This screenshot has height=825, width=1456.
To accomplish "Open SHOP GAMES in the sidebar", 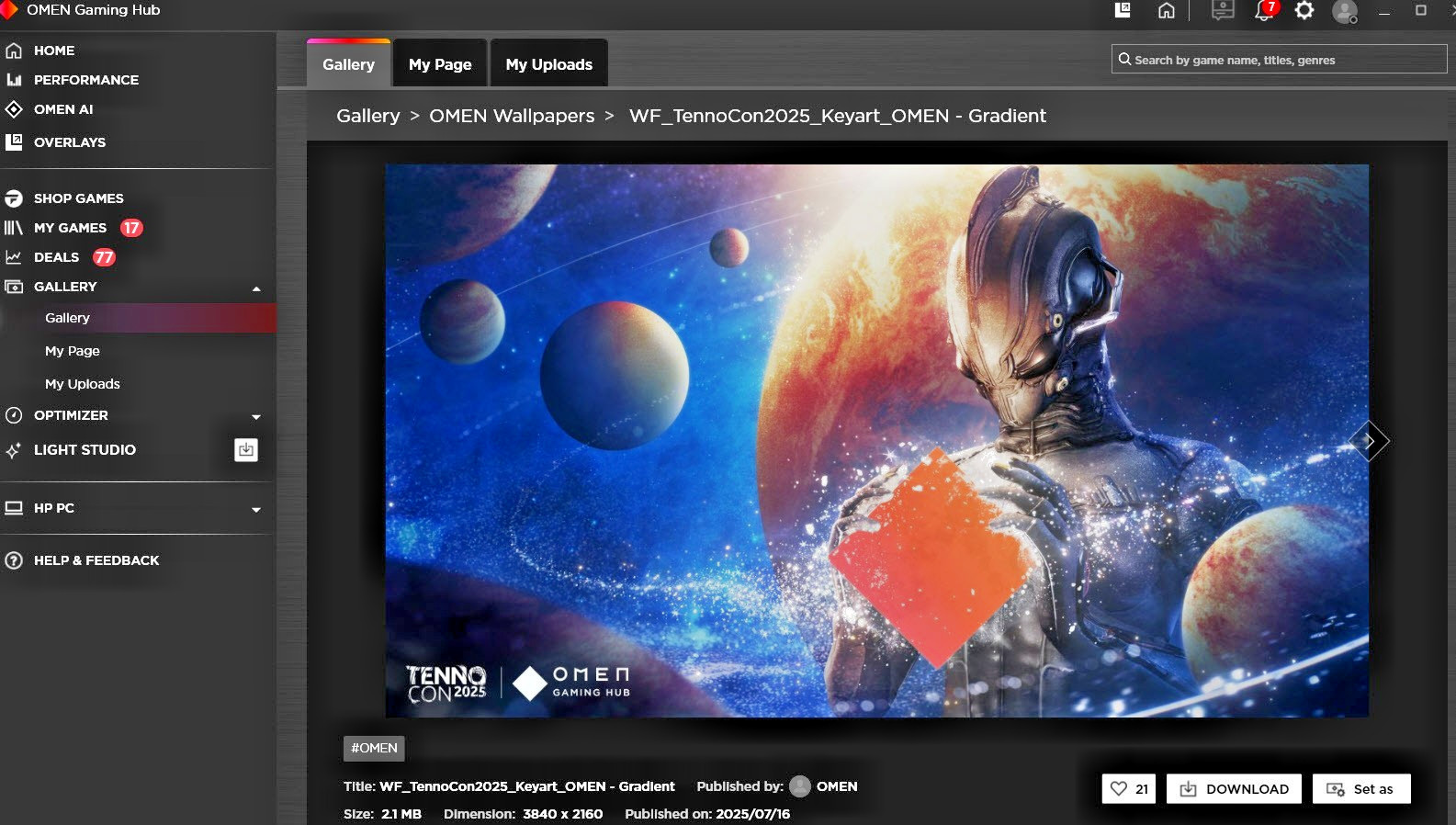I will pos(78,198).
